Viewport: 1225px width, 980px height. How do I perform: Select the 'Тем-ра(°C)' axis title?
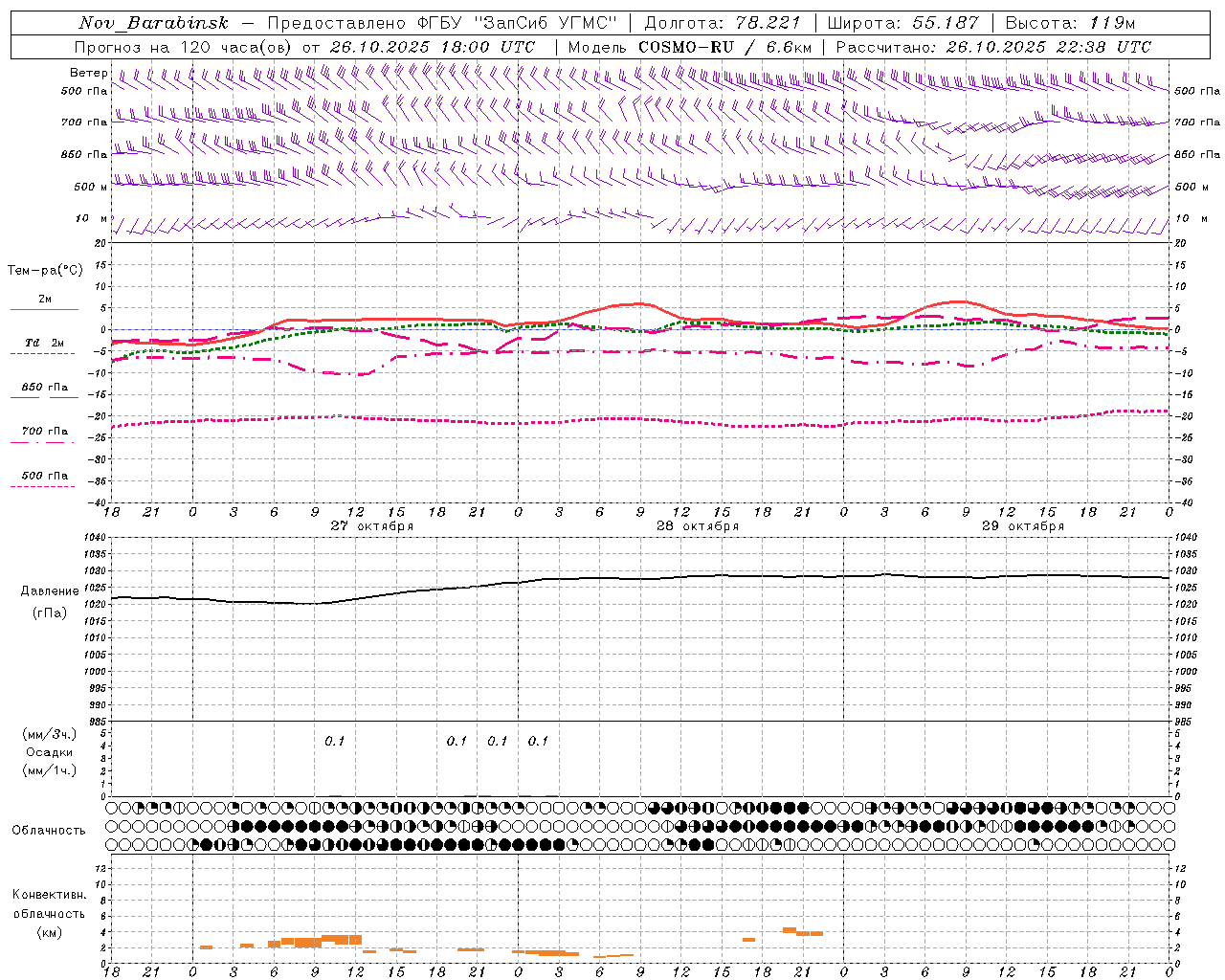(45, 271)
